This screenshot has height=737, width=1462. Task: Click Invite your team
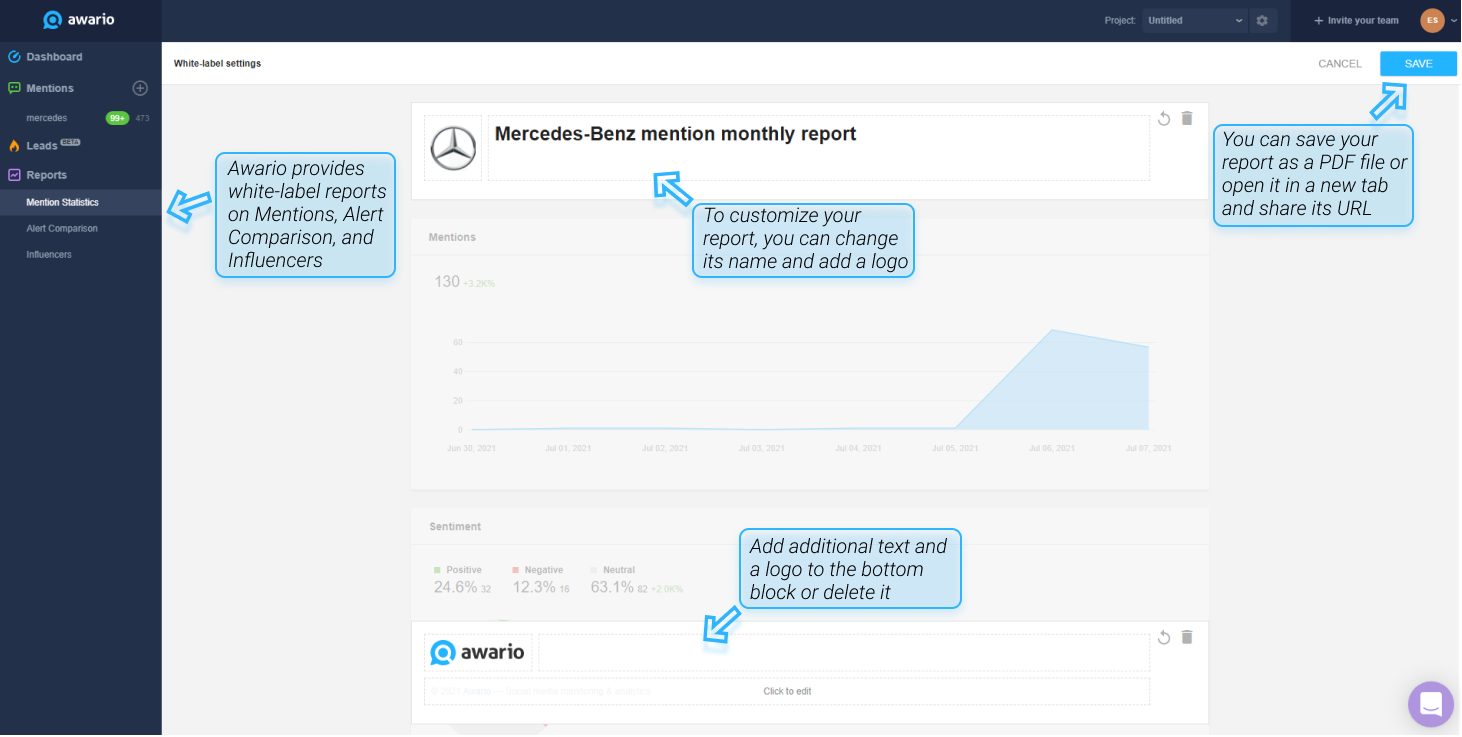1356,20
